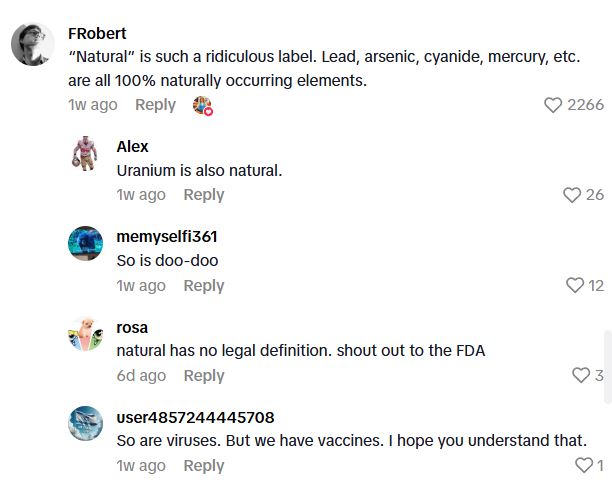Heart user4857244445708's viruses comment
Viewport: 612px width, 490px height.
pyautogui.click(x=585, y=465)
